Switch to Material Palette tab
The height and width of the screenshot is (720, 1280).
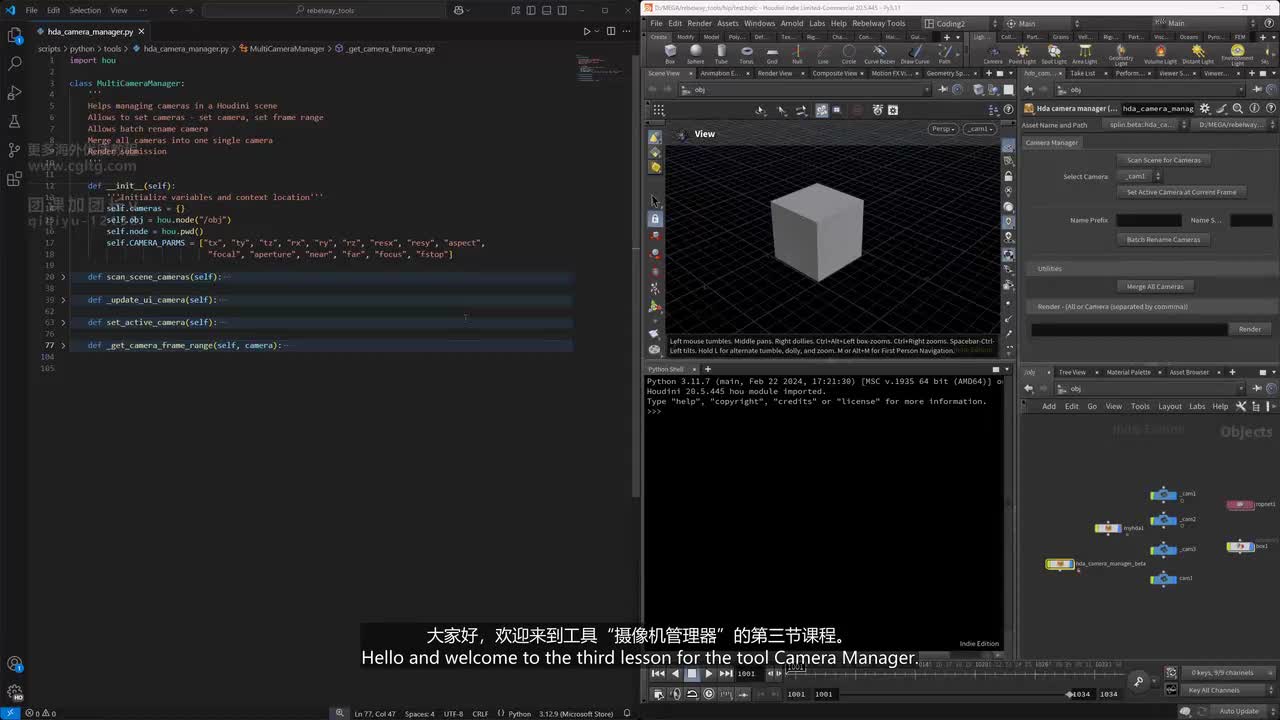coord(1128,372)
